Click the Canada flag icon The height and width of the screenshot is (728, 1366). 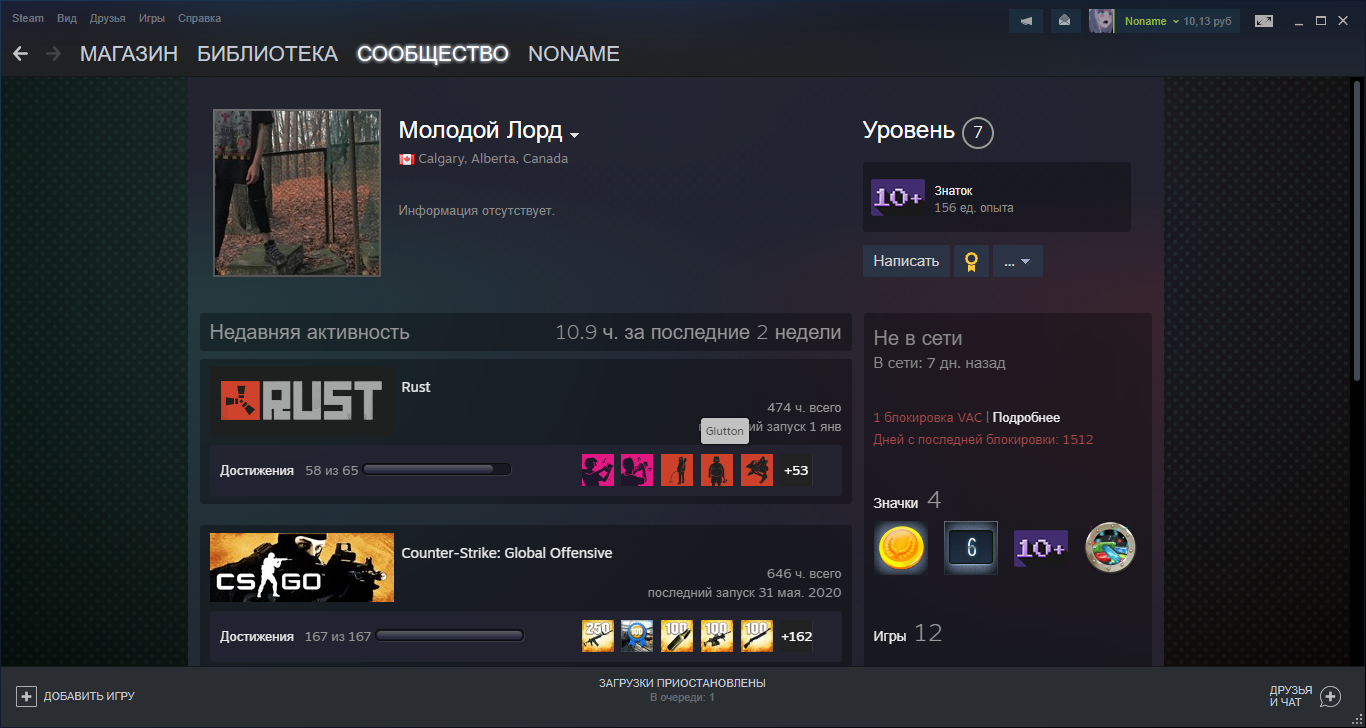click(406, 159)
